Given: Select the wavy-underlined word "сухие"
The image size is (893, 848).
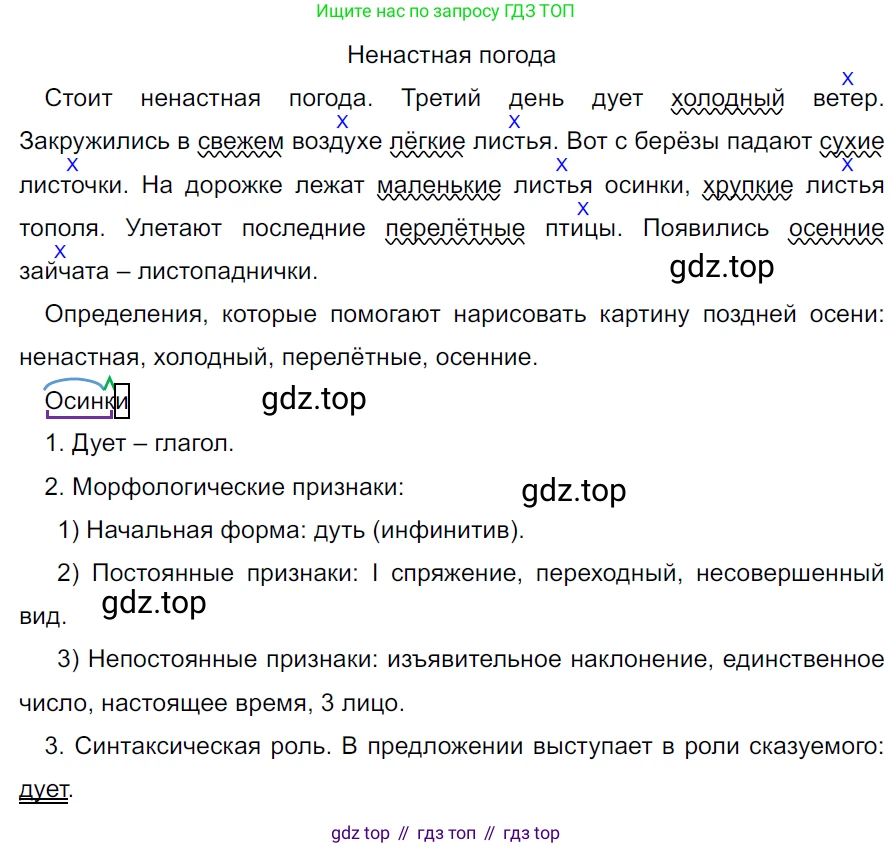Looking at the screenshot, I should [x=852, y=142].
